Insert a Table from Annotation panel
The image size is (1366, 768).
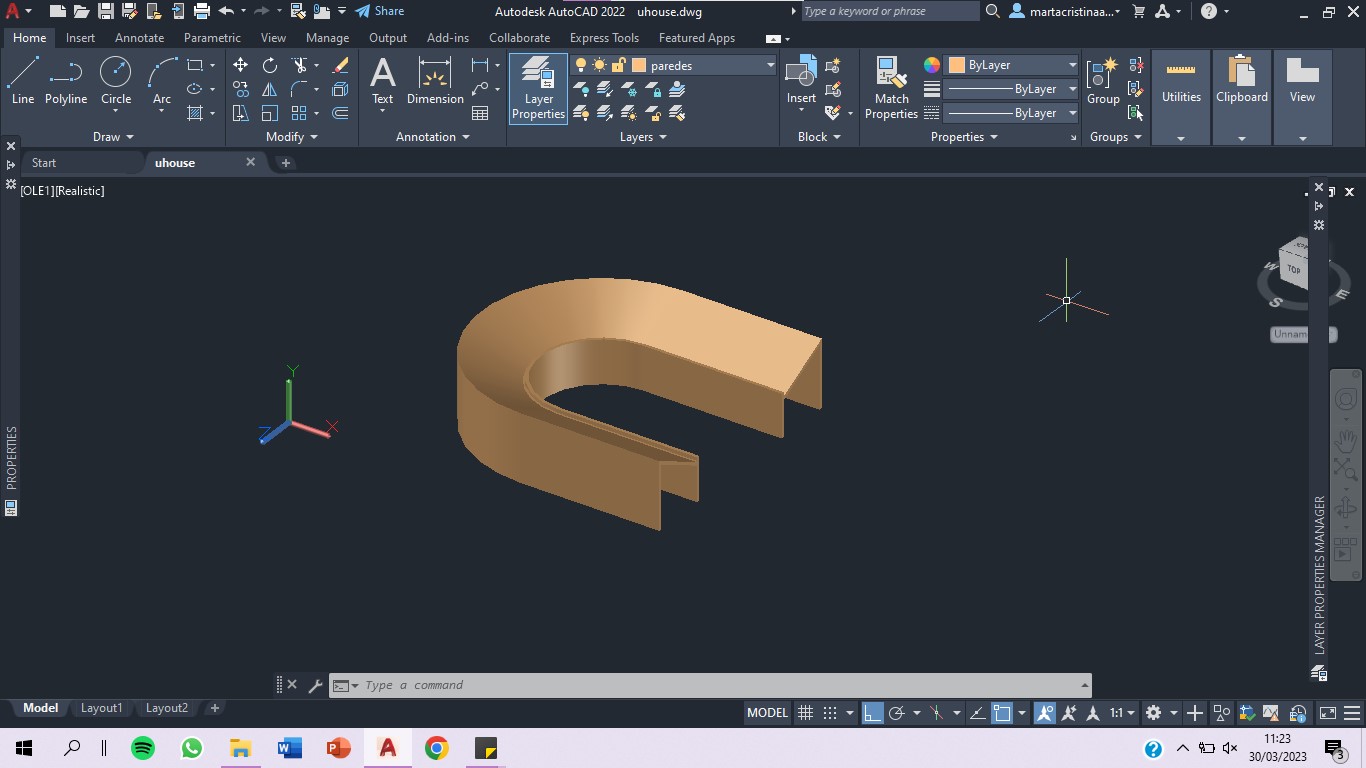click(480, 113)
